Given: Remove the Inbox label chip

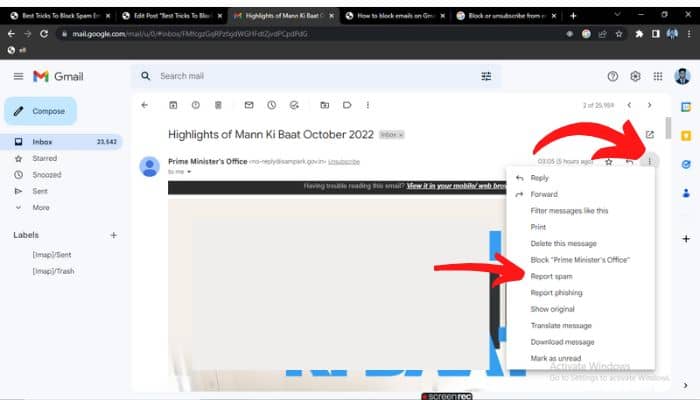Looking at the screenshot, I should [x=401, y=135].
